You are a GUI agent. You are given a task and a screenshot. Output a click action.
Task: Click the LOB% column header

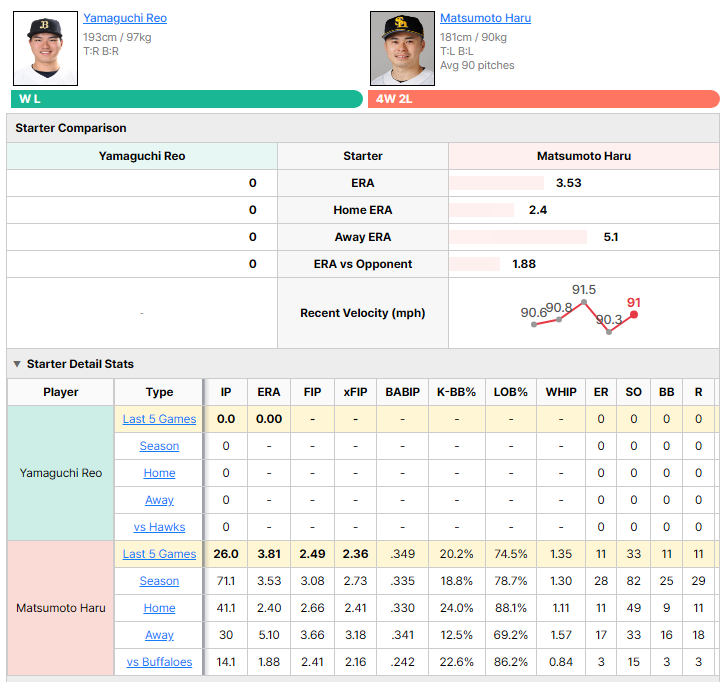coord(511,392)
